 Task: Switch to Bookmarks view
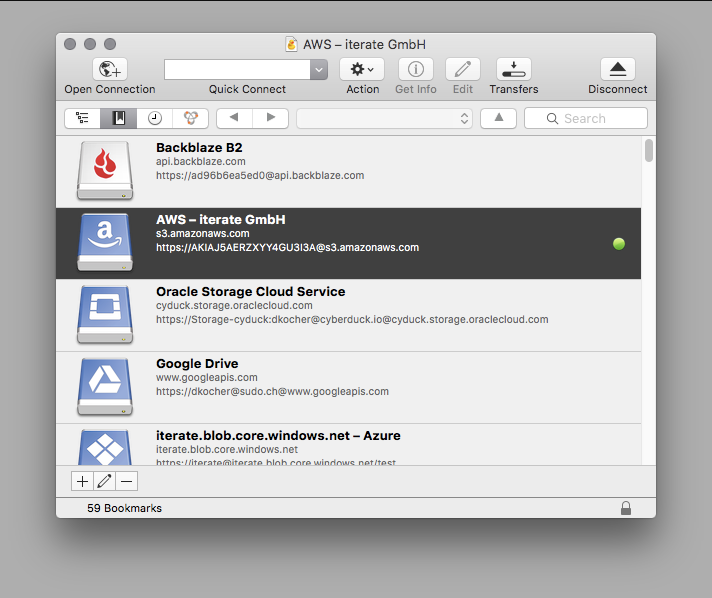[119, 118]
